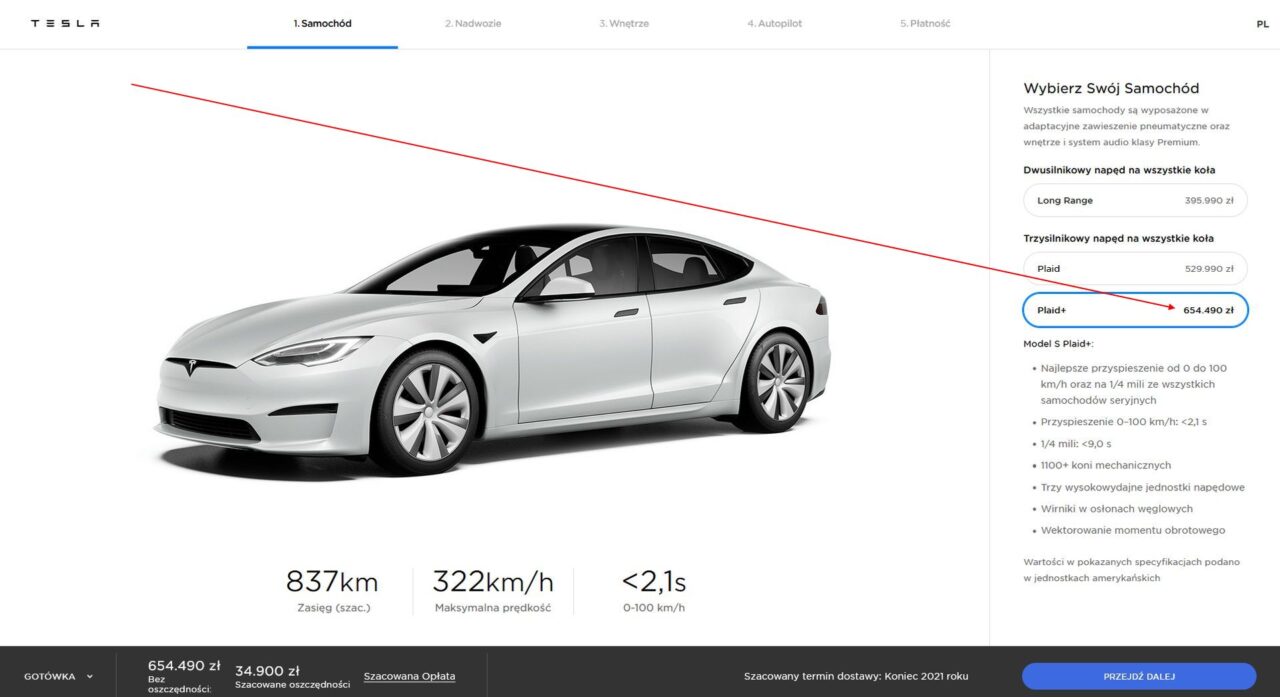Screen dimensions: 1280x697
Task: Open the 5. Płatność tab
Action: click(x=925, y=24)
